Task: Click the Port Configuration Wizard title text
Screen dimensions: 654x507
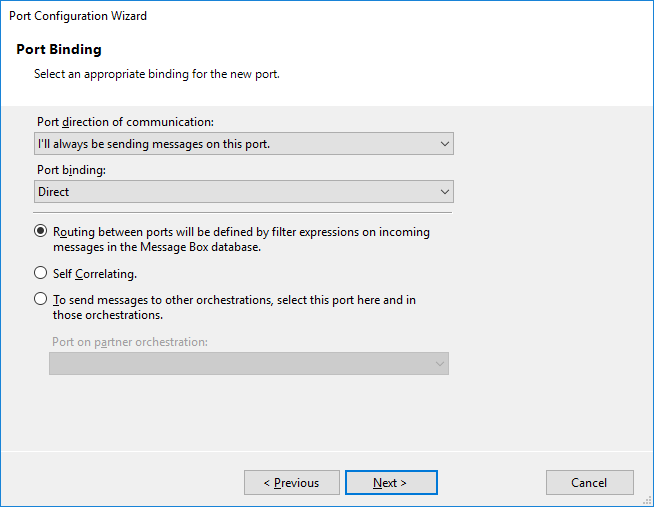Action: (78, 16)
